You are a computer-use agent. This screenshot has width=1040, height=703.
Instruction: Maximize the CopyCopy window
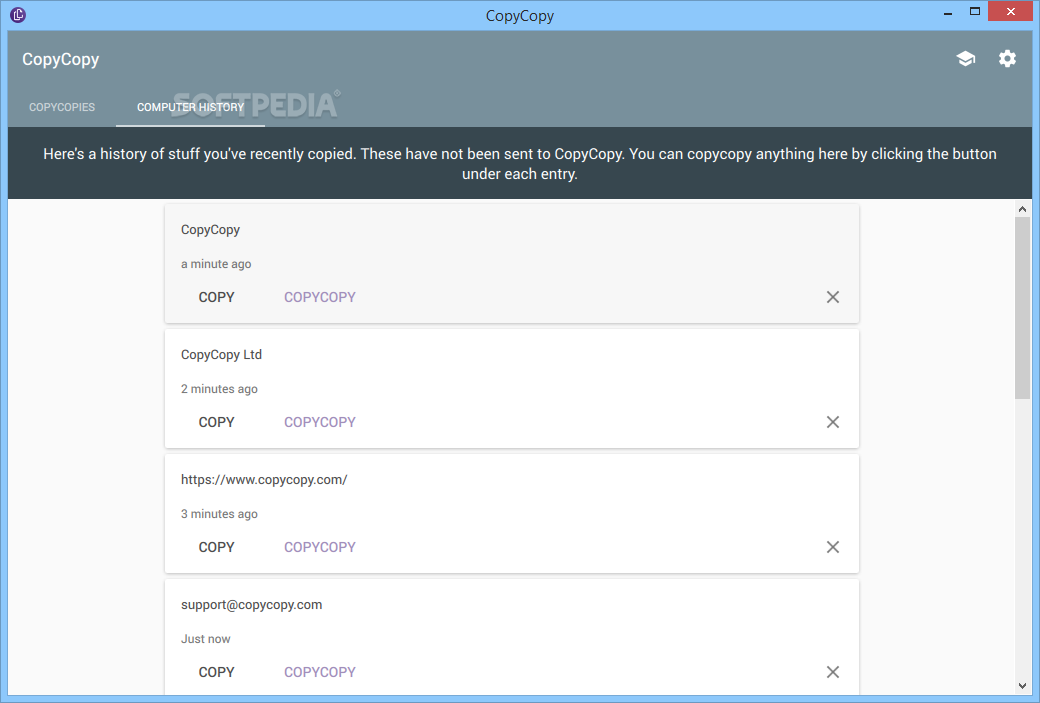pyautogui.click(x=974, y=11)
